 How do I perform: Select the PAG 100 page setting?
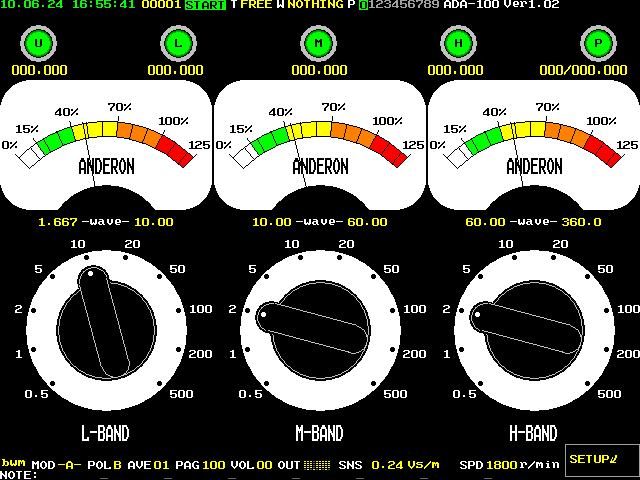(x=200, y=465)
